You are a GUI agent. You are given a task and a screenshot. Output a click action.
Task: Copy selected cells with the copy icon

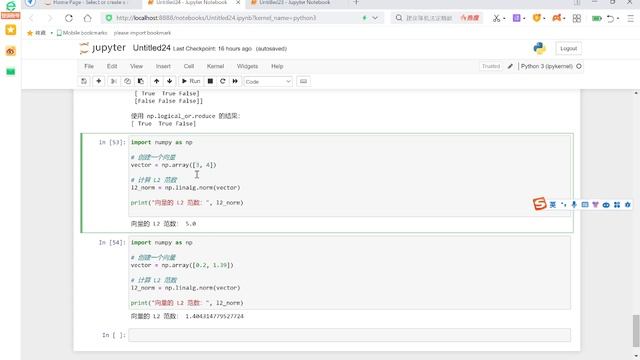127,81
